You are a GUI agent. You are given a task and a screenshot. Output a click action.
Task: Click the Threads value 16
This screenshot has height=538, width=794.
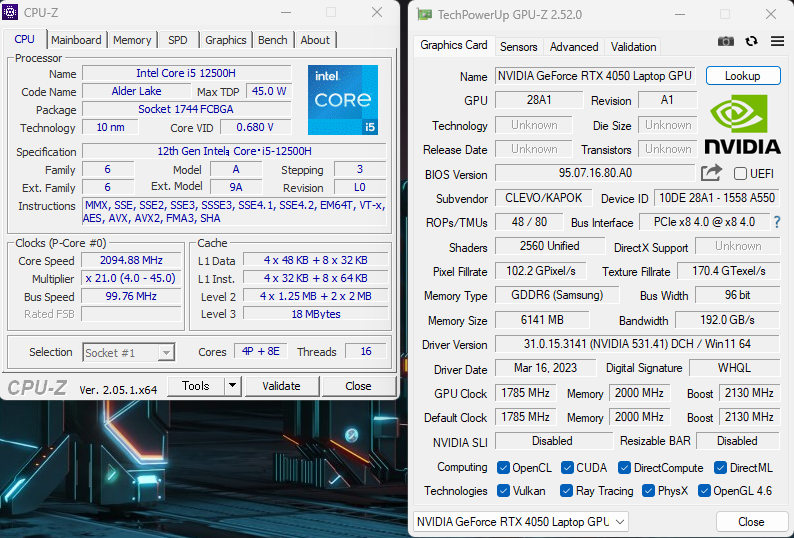tap(366, 351)
